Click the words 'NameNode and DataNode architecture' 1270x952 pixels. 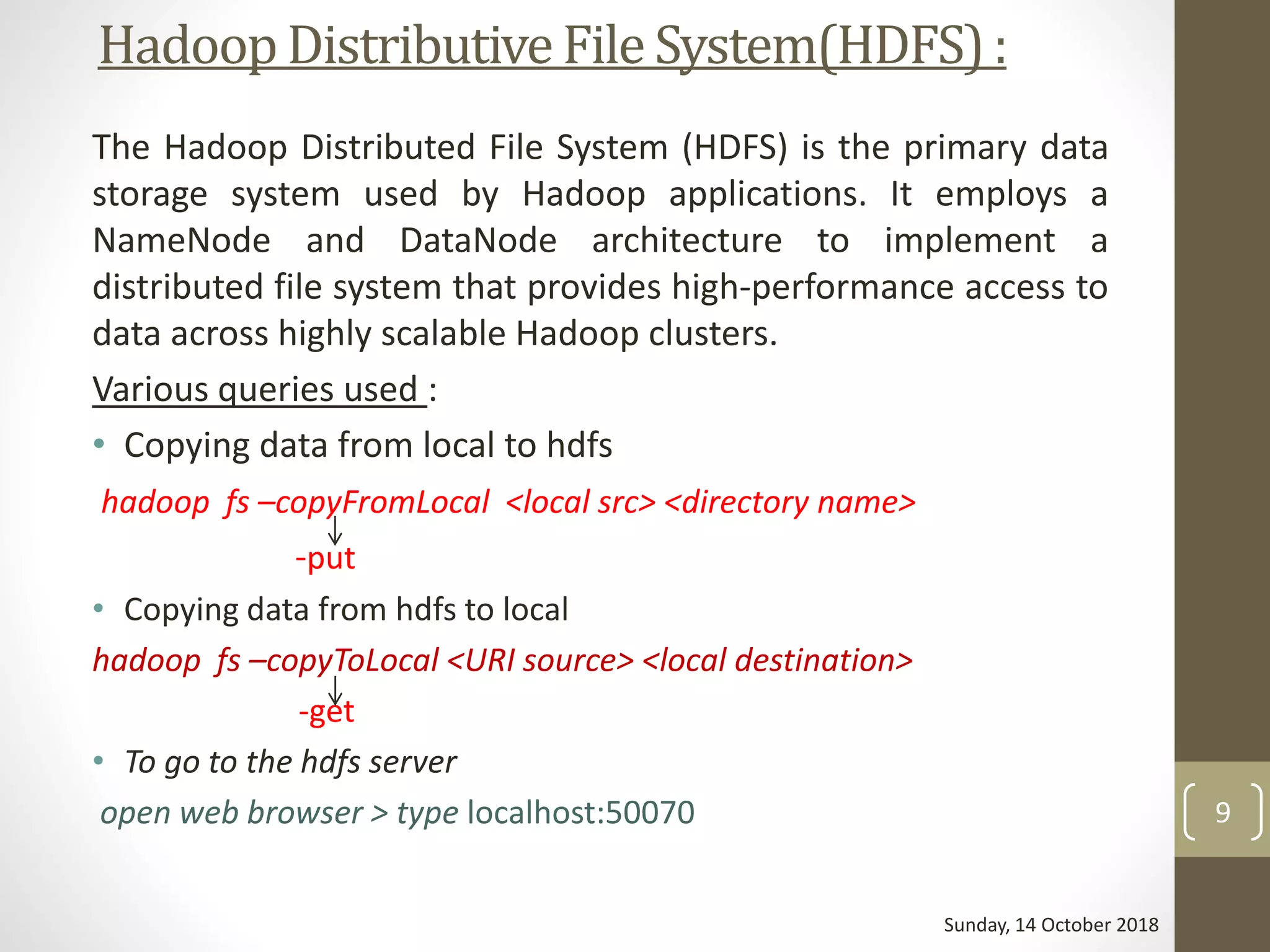[437, 241]
